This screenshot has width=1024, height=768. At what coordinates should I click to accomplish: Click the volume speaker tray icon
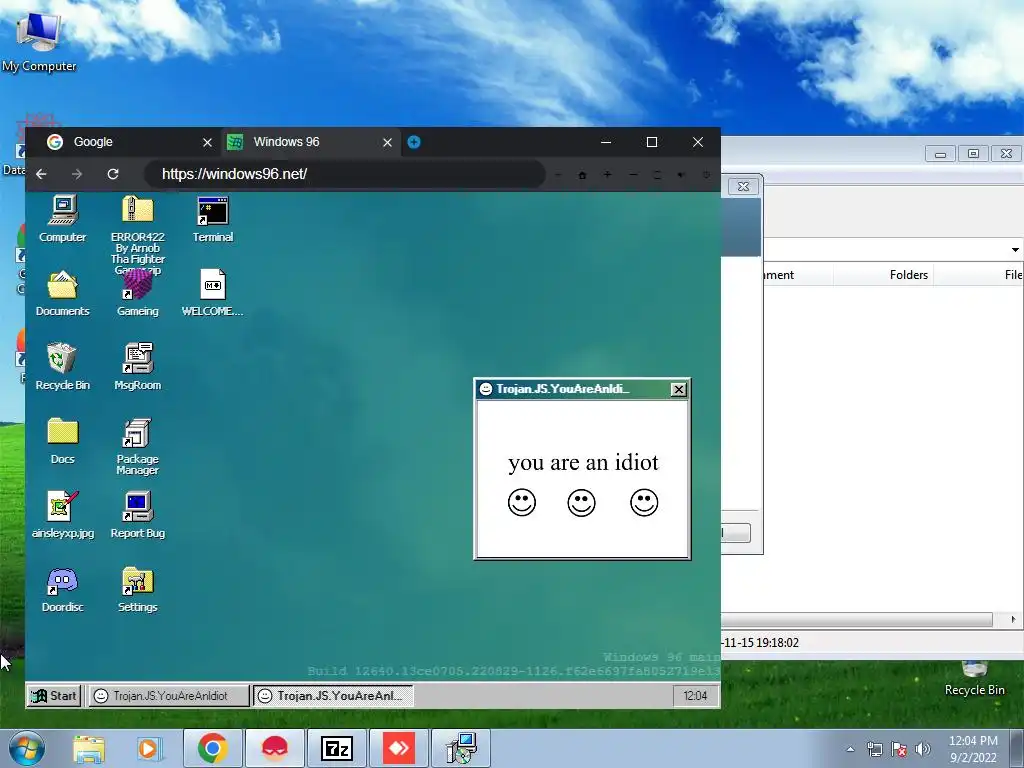(923, 749)
